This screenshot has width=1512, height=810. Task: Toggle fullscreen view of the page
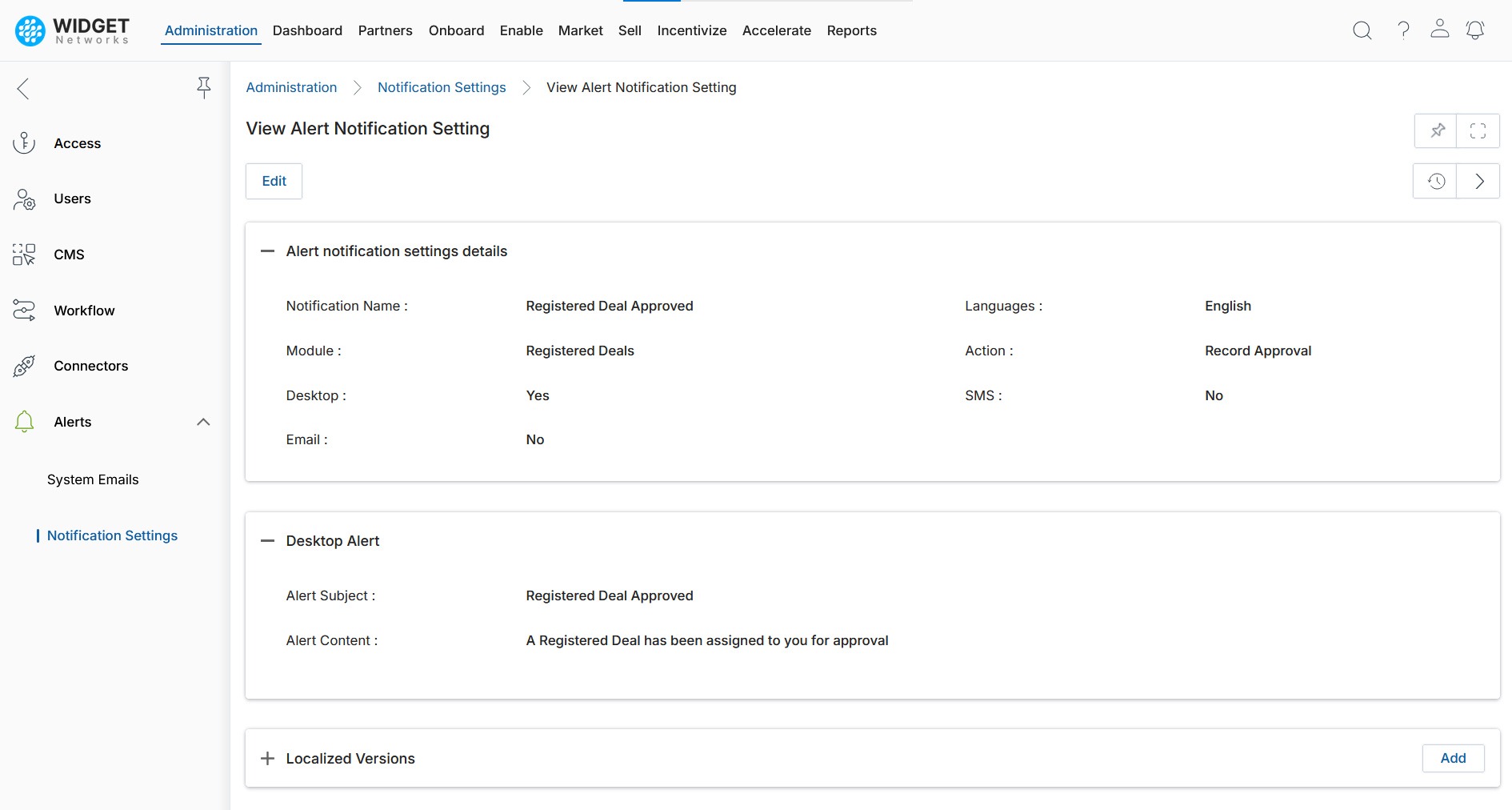pos(1478,130)
